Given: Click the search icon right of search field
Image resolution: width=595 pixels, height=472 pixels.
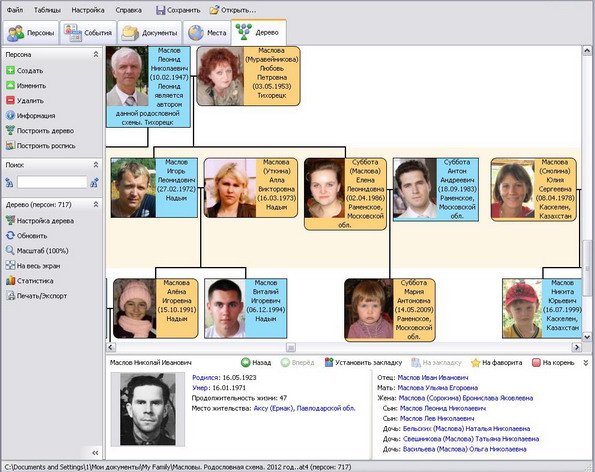Looking at the screenshot, I should tap(94, 183).
